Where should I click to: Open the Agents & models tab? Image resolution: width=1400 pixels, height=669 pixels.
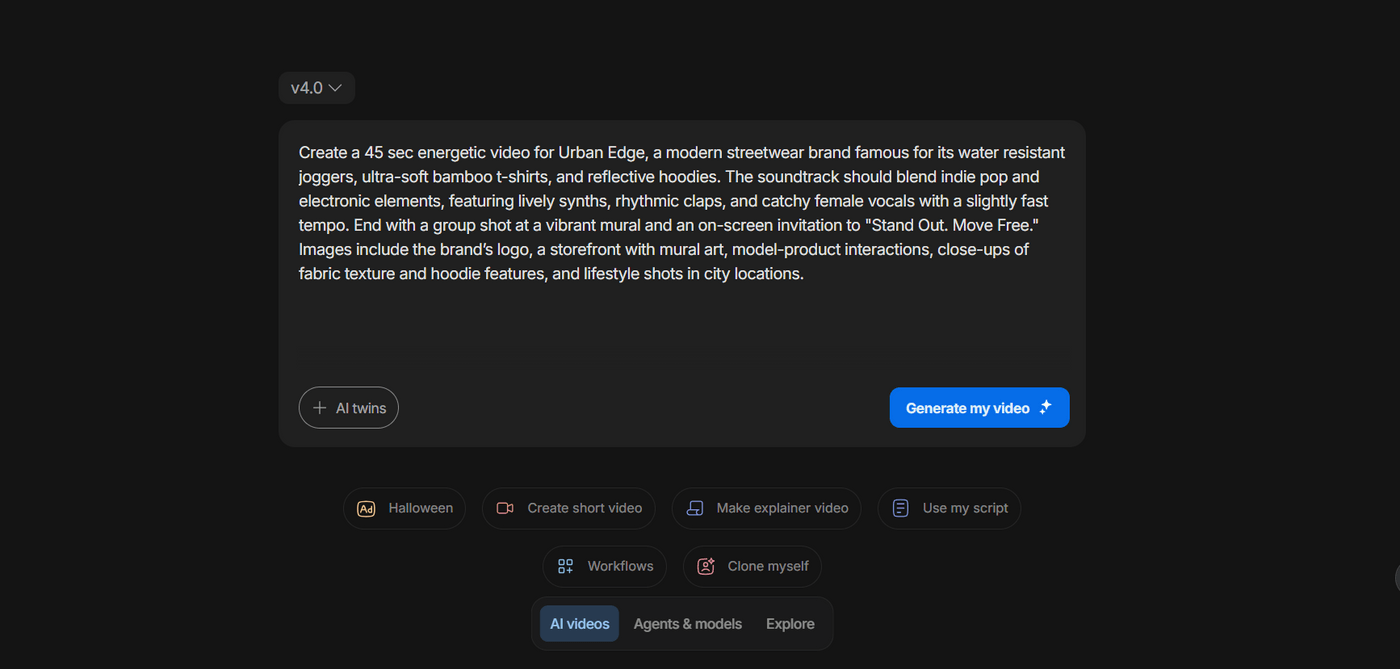click(688, 624)
